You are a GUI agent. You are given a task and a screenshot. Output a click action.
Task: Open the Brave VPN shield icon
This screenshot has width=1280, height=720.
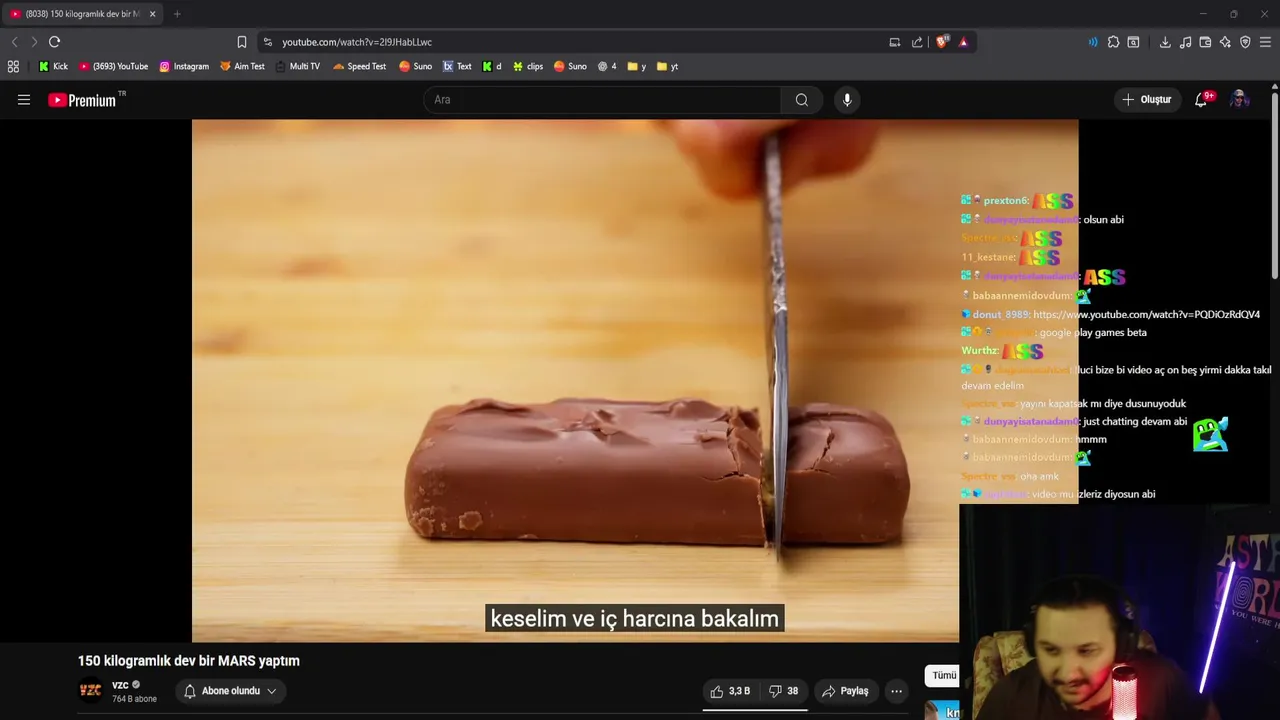click(1245, 42)
